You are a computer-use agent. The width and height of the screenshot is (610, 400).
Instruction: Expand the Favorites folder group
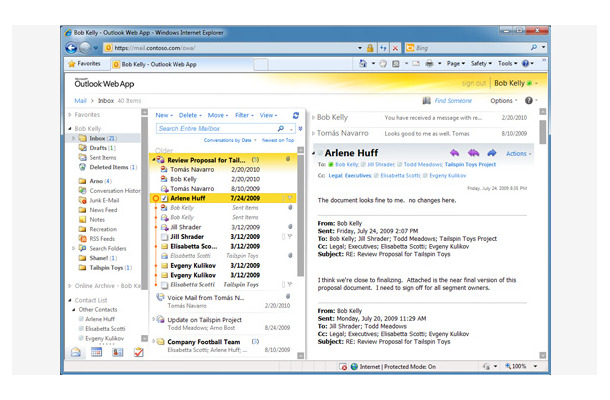(x=70, y=115)
